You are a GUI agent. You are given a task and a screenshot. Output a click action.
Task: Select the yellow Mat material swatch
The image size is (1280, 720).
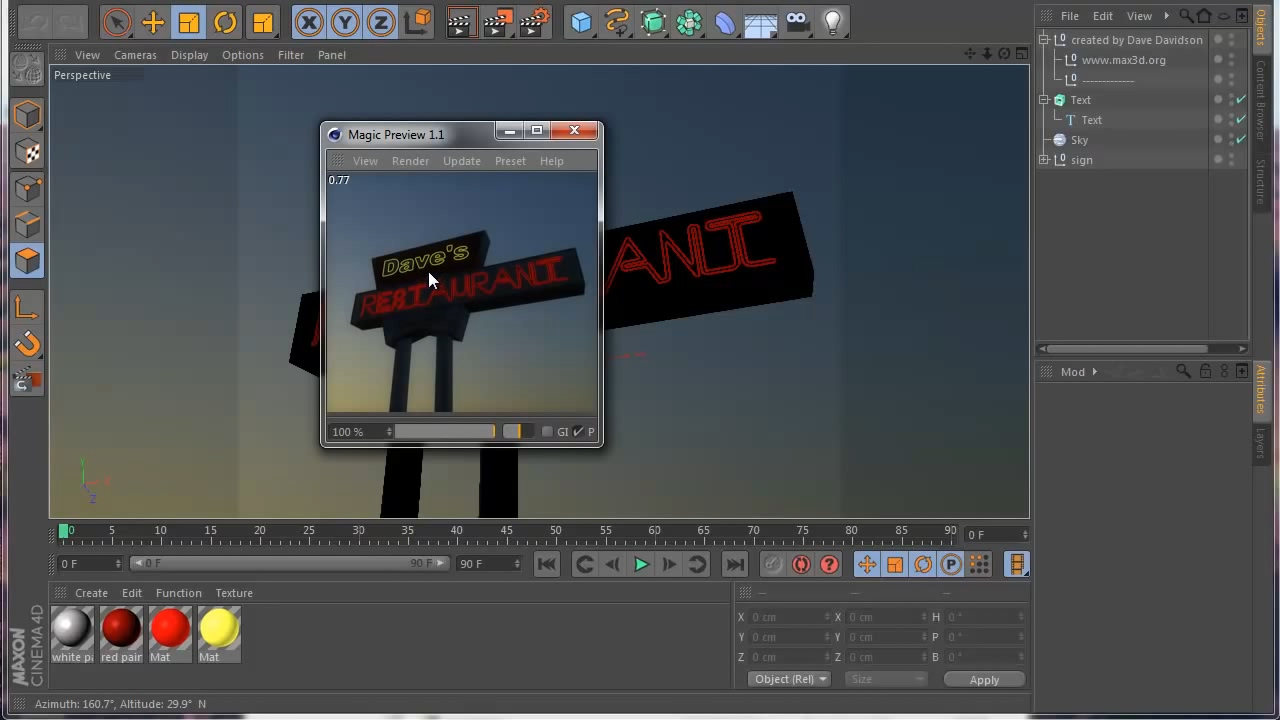(219, 629)
